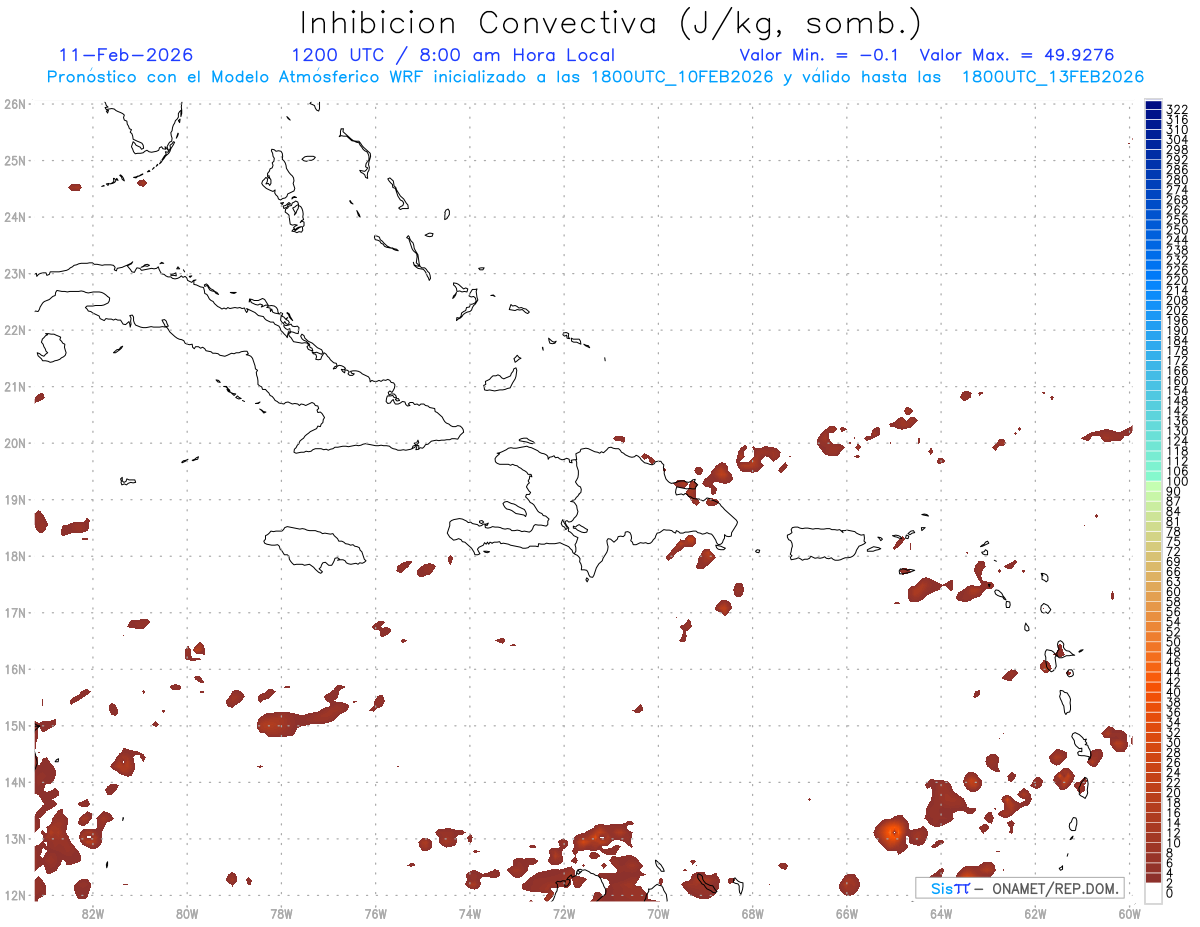Click the '23N' latitude label
The image size is (1200, 927).
pos(15,273)
